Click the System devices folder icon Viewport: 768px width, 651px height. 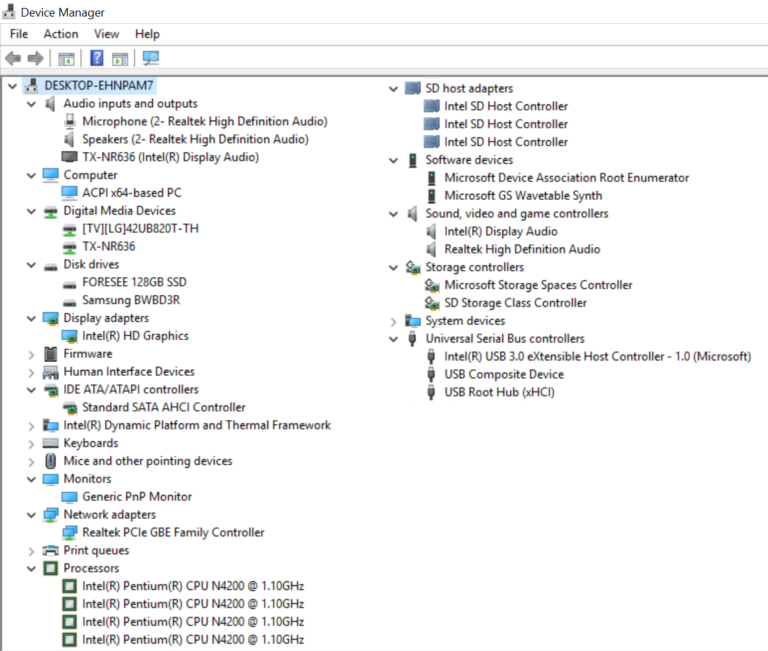click(x=413, y=321)
